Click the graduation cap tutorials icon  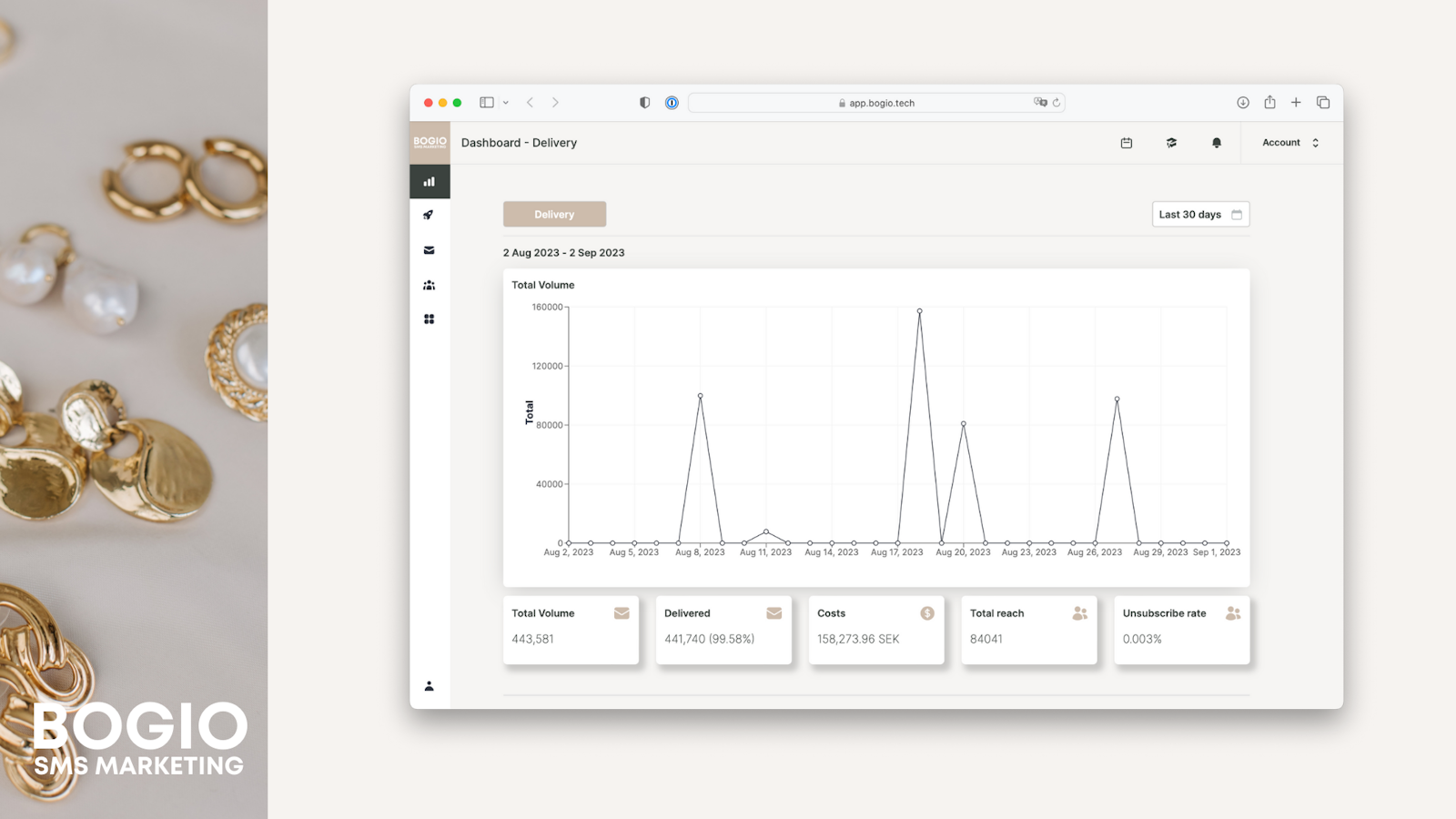pos(1171,143)
